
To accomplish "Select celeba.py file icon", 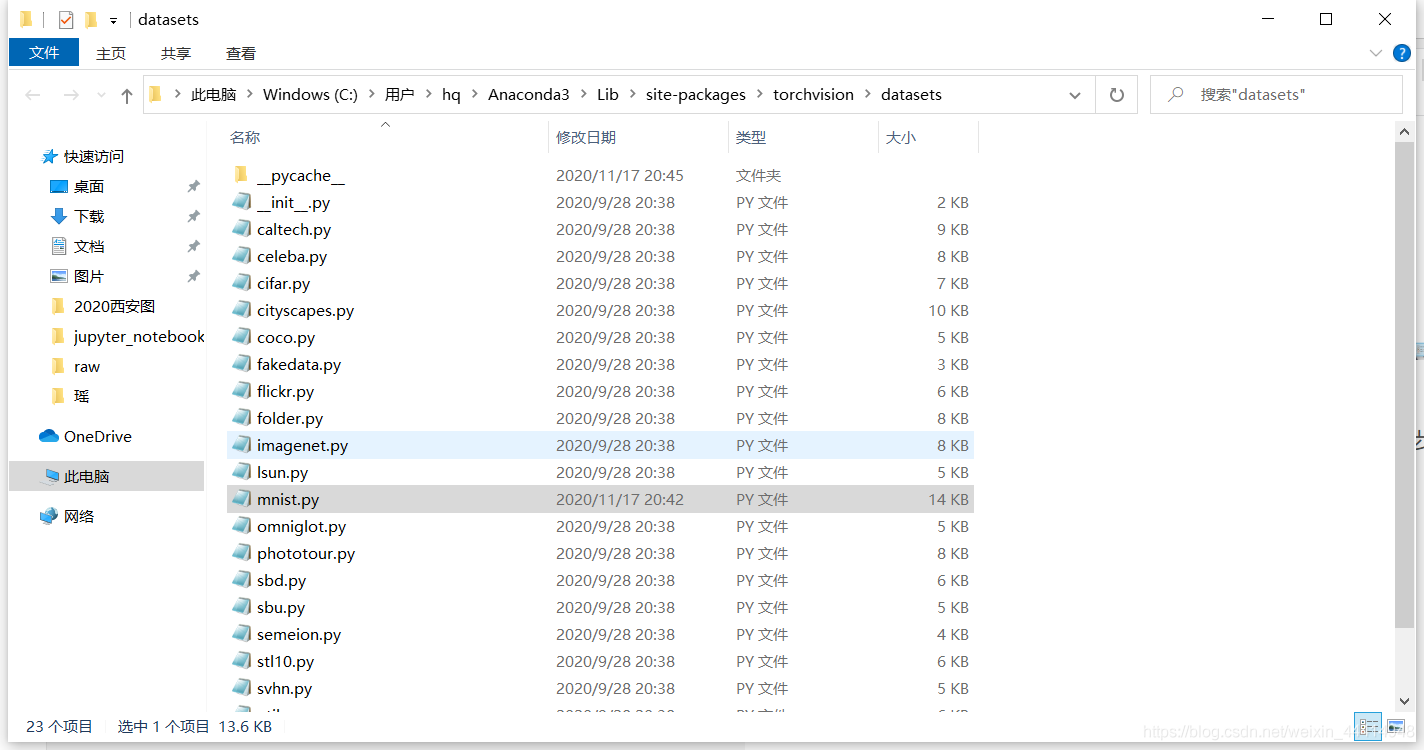I will click(x=241, y=256).
